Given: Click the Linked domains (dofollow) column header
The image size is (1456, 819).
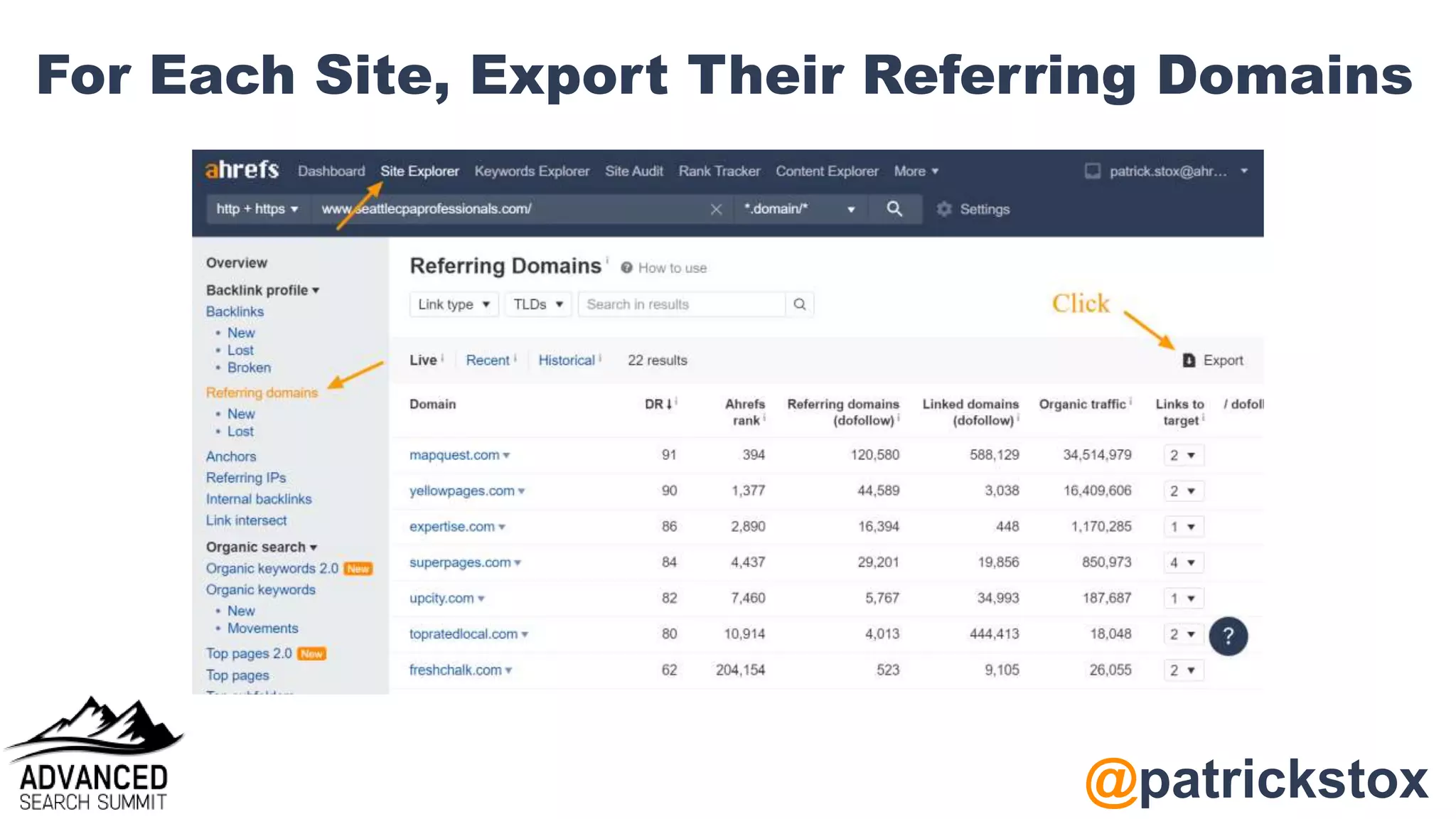Looking at the screenshot, I should pos(970,412).
